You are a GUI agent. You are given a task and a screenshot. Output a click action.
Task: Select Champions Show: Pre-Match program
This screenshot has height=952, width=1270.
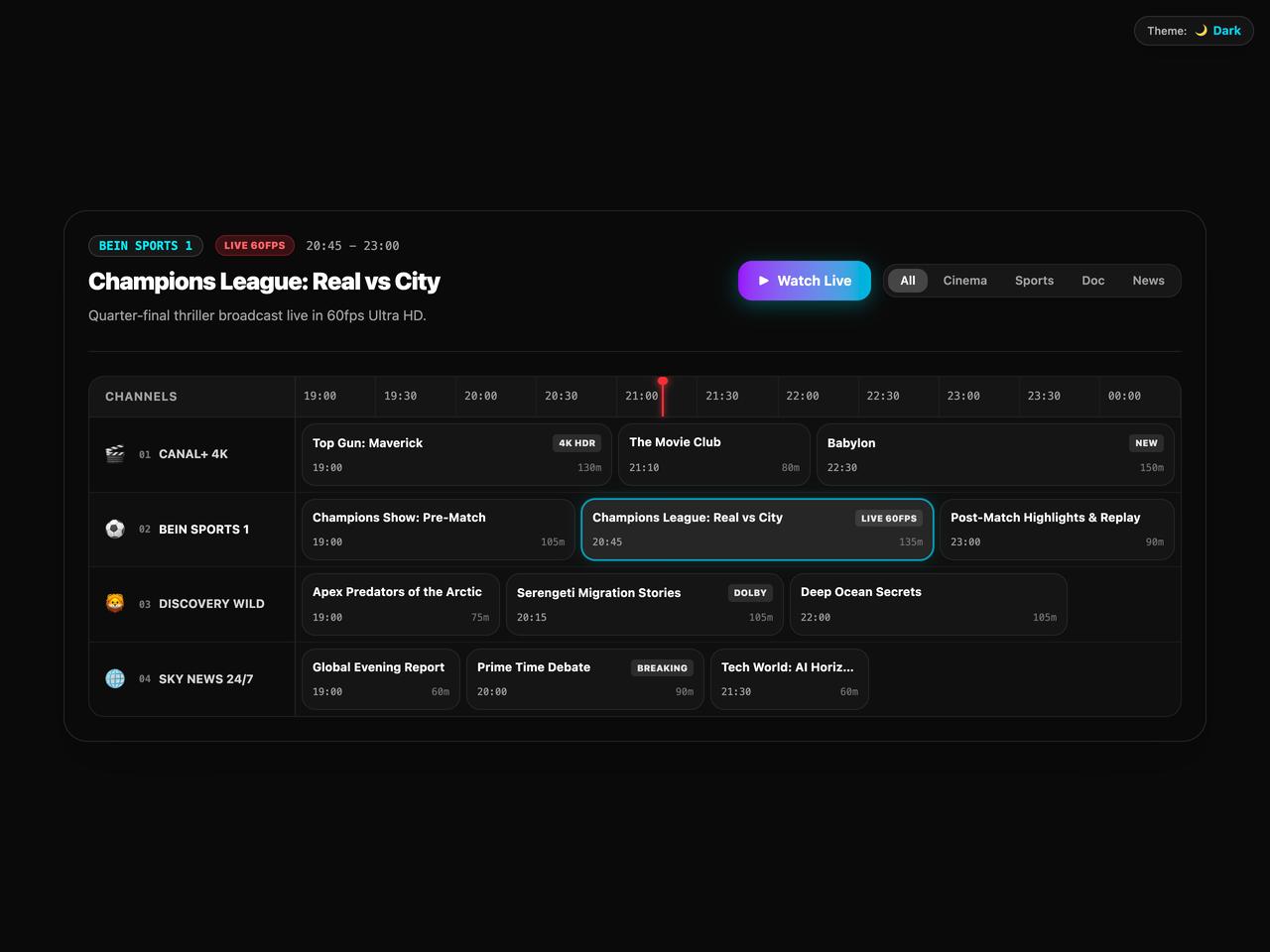click(439, 530)
